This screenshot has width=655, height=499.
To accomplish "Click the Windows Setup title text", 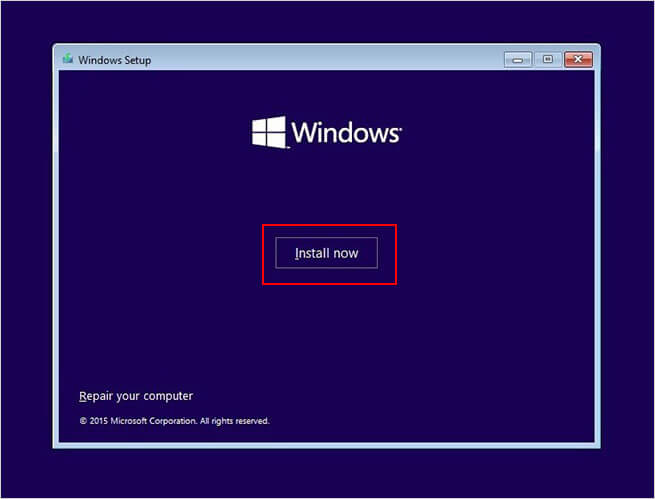I will [114, 60].
